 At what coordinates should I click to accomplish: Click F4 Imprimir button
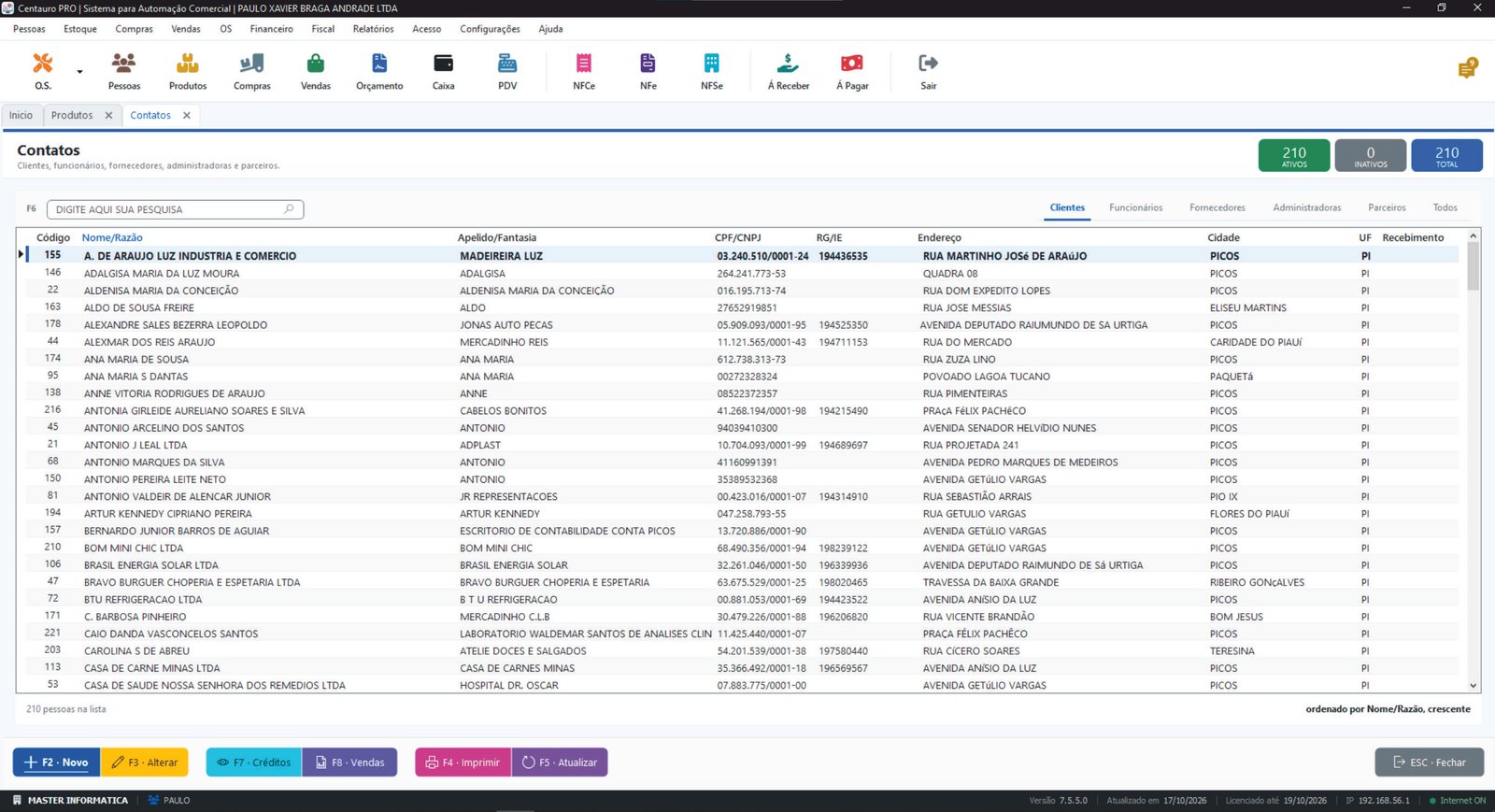(x=463, y=762)
